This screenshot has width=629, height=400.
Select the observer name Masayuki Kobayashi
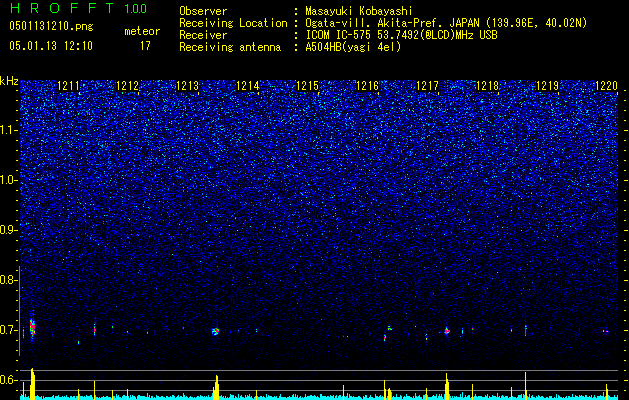coord(359,11)
